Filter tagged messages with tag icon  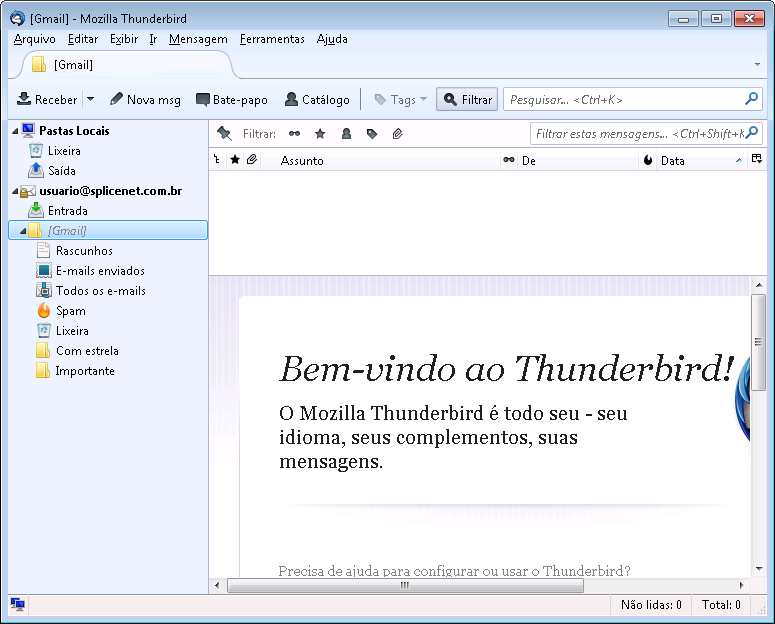[372, 134]
